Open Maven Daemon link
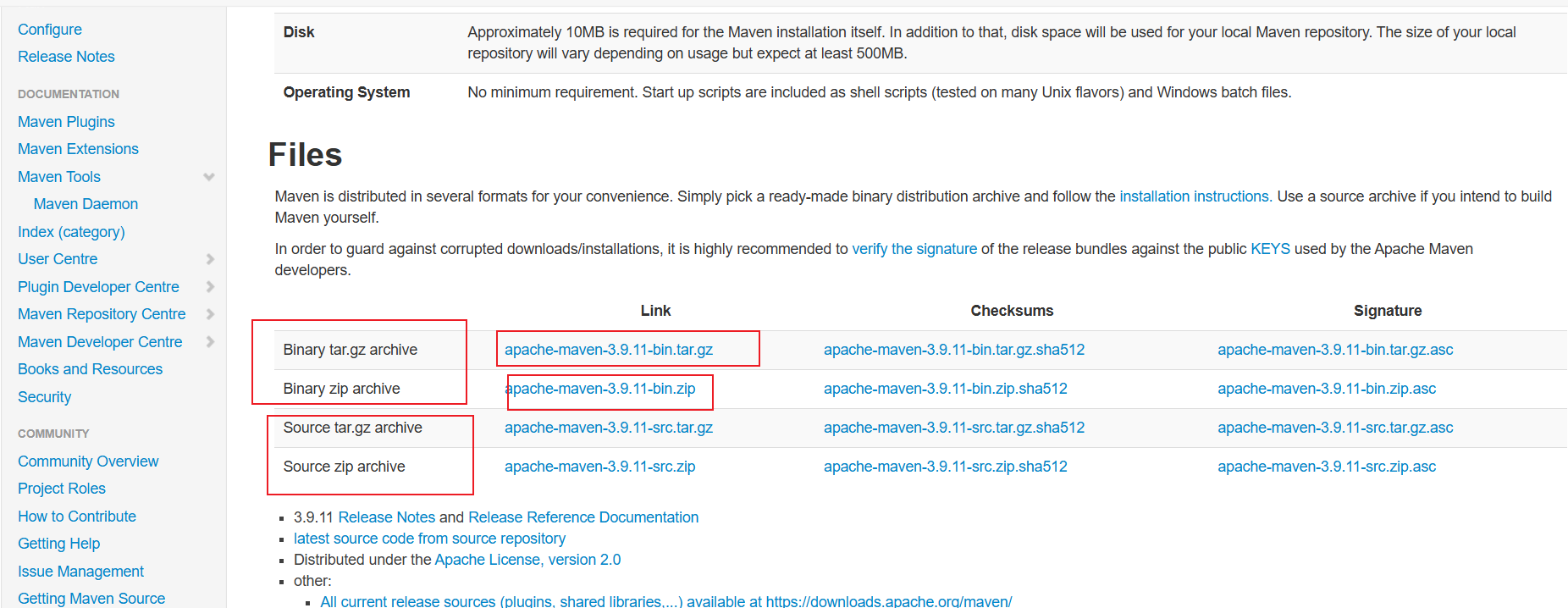 [x=86, y=204]
